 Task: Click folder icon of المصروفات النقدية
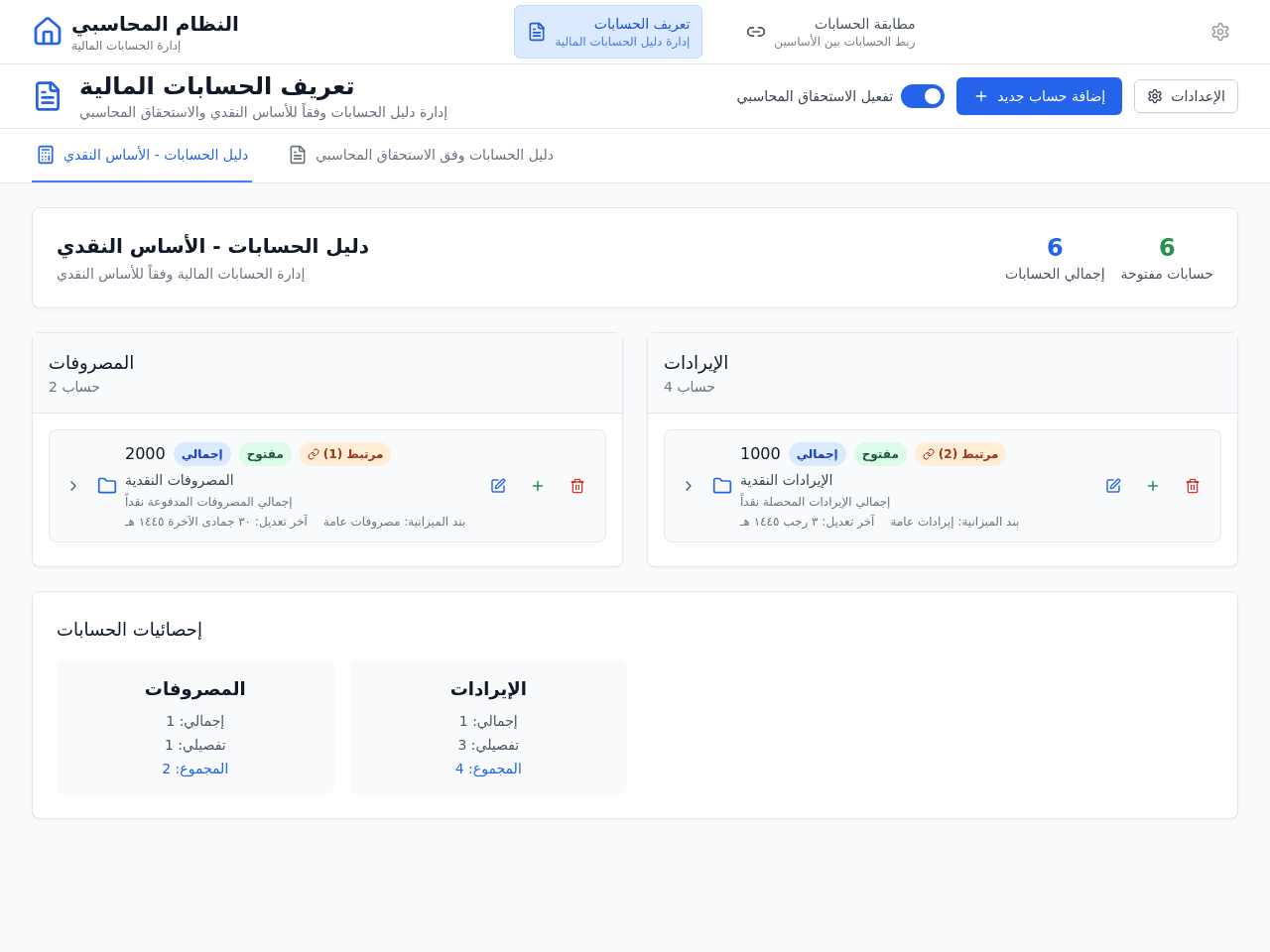107,486
